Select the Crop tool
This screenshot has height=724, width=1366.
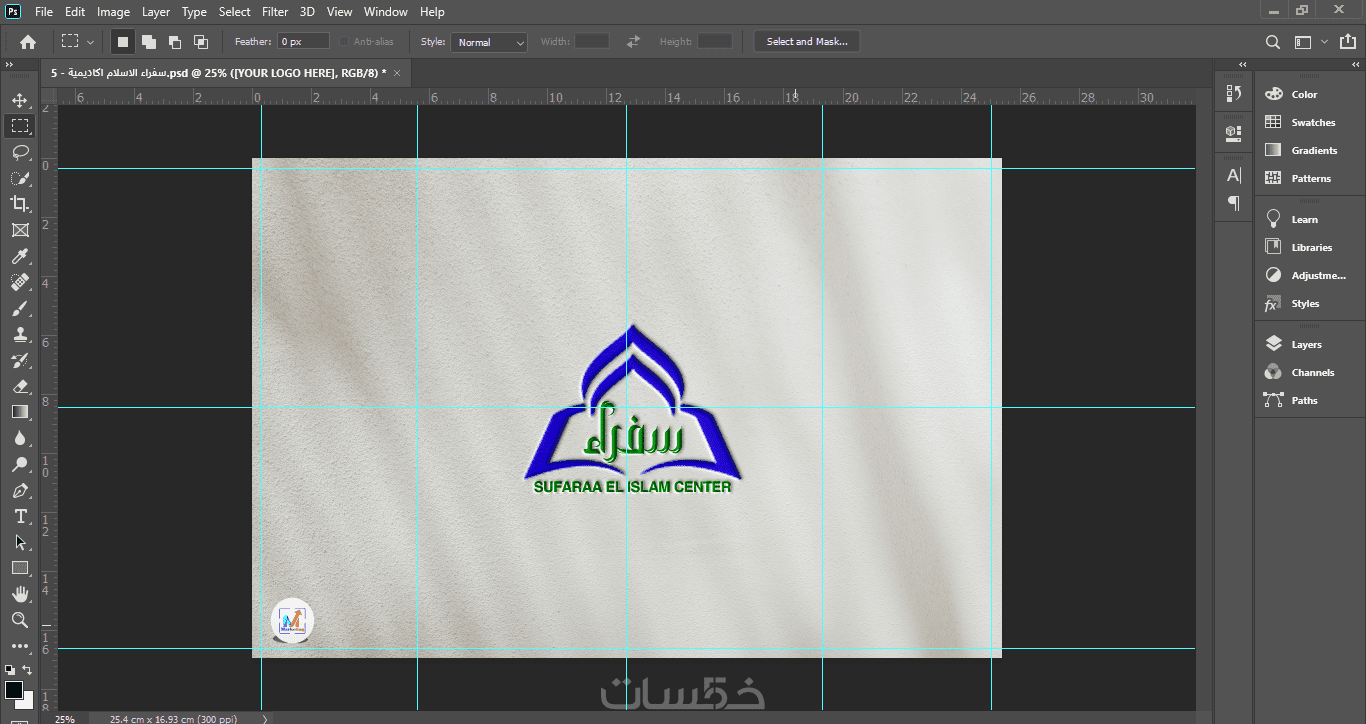tap(20, 204)
